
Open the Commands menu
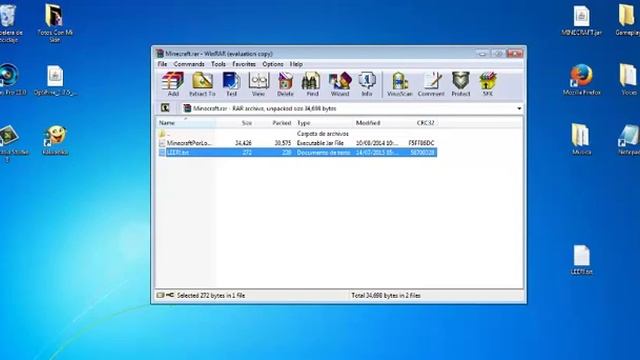point(189,64)
